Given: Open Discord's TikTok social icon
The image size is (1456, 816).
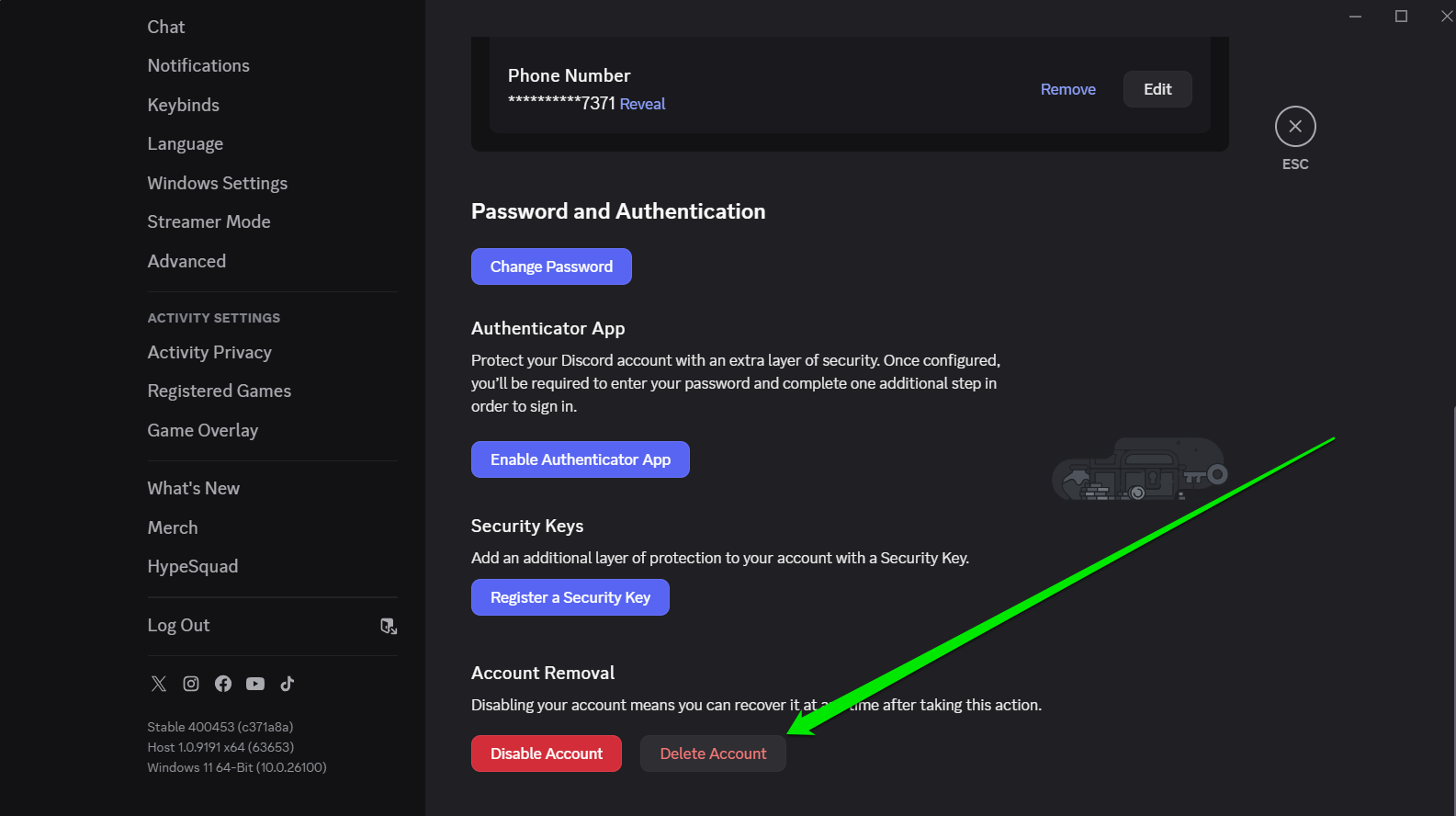Looking at the screenshot, I should 288,684.
